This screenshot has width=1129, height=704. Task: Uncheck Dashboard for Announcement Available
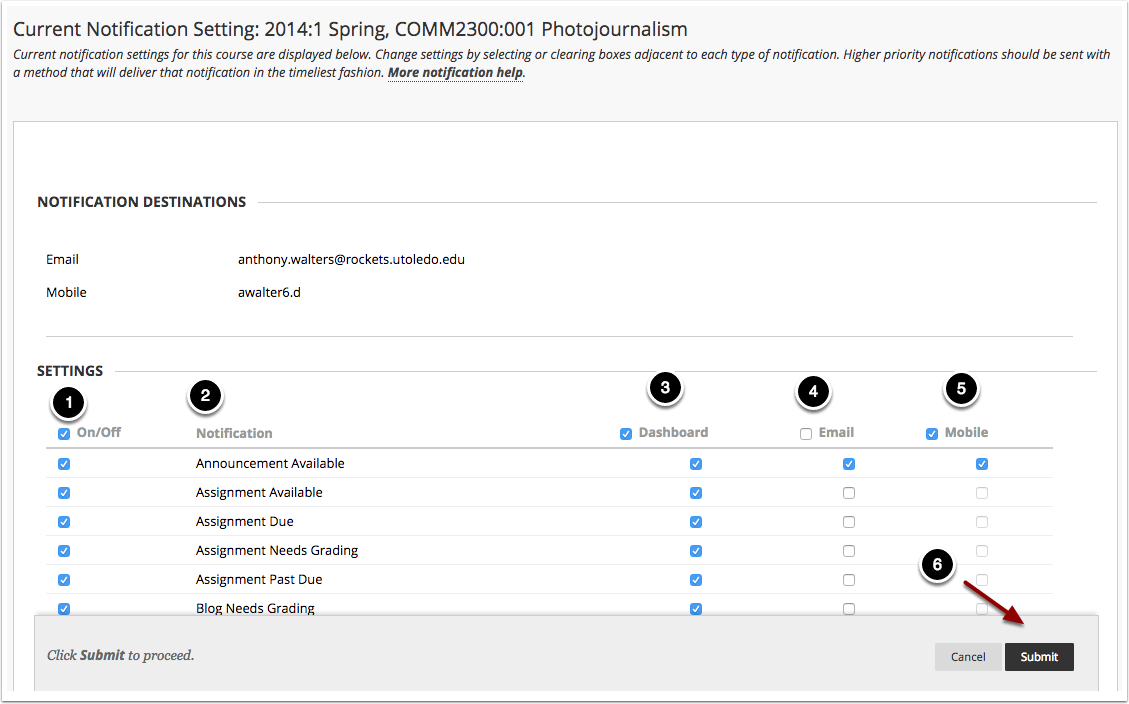click(x=696, y=464)
